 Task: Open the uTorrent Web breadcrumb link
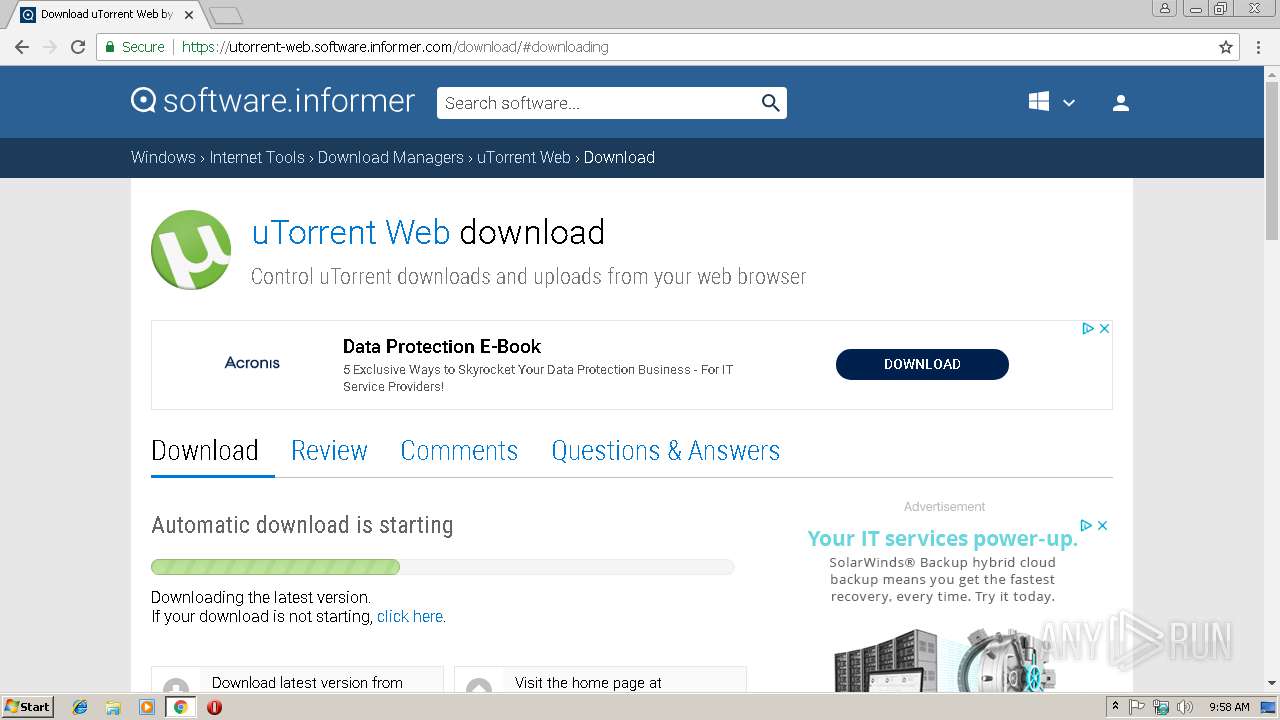pos(524,158)
